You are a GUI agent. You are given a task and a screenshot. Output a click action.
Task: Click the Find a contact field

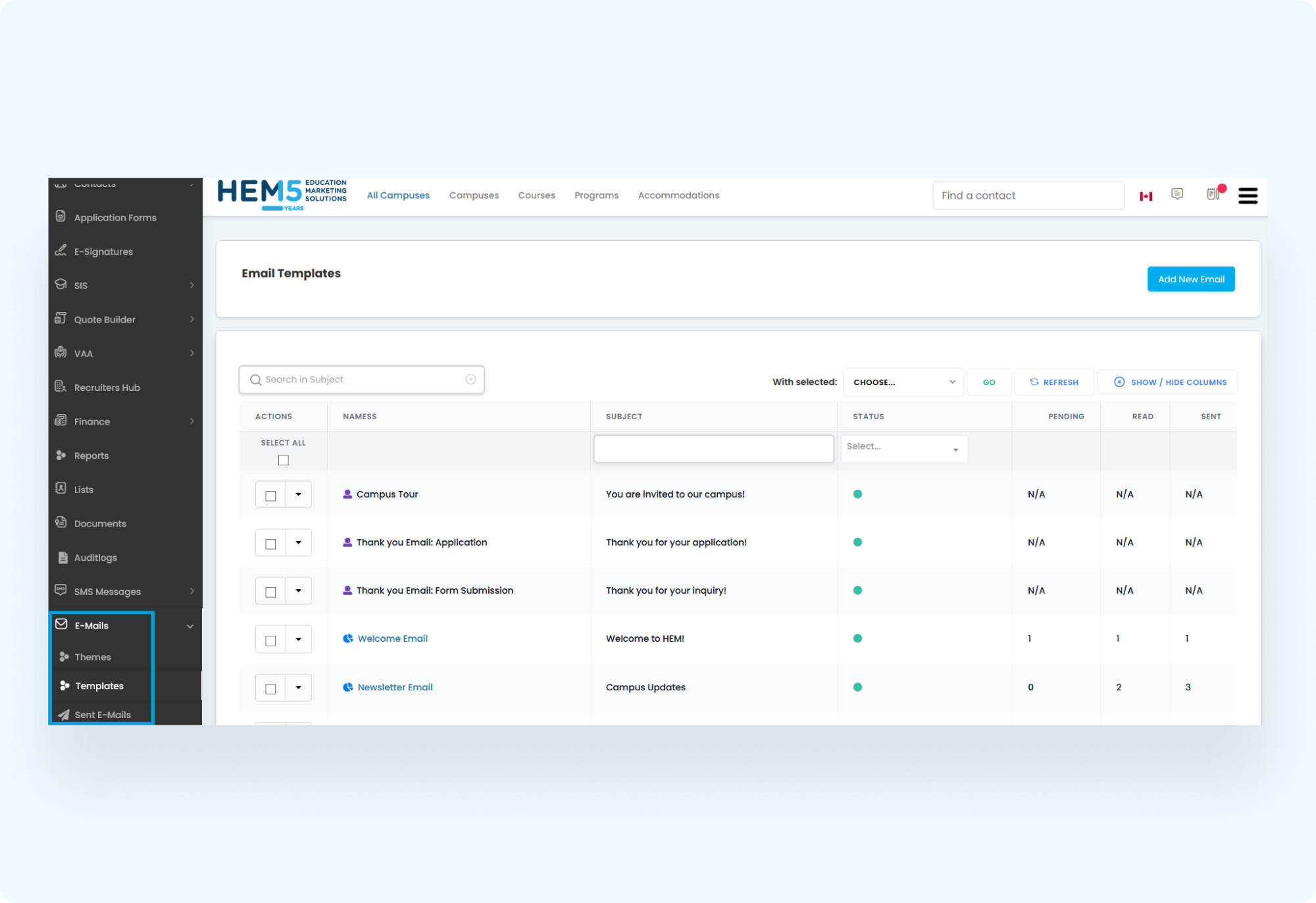(x=1028, y=195)
